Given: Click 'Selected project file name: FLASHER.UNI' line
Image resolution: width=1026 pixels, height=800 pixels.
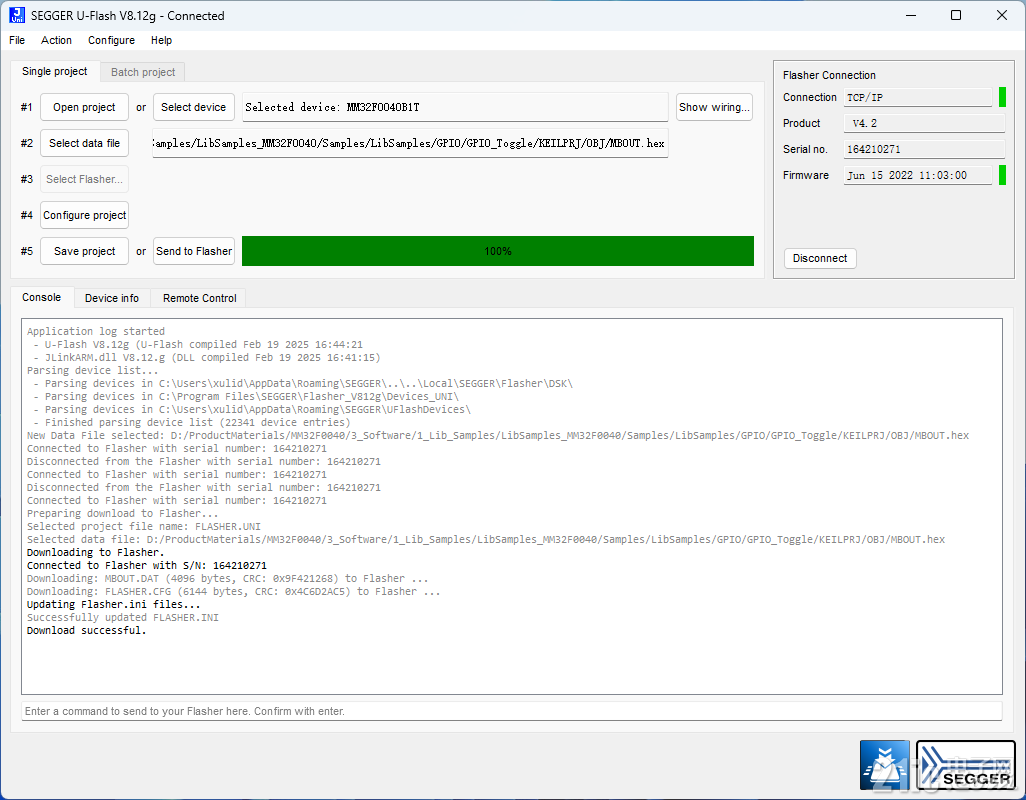Looking at the screenshot, I should pos(144,527).
